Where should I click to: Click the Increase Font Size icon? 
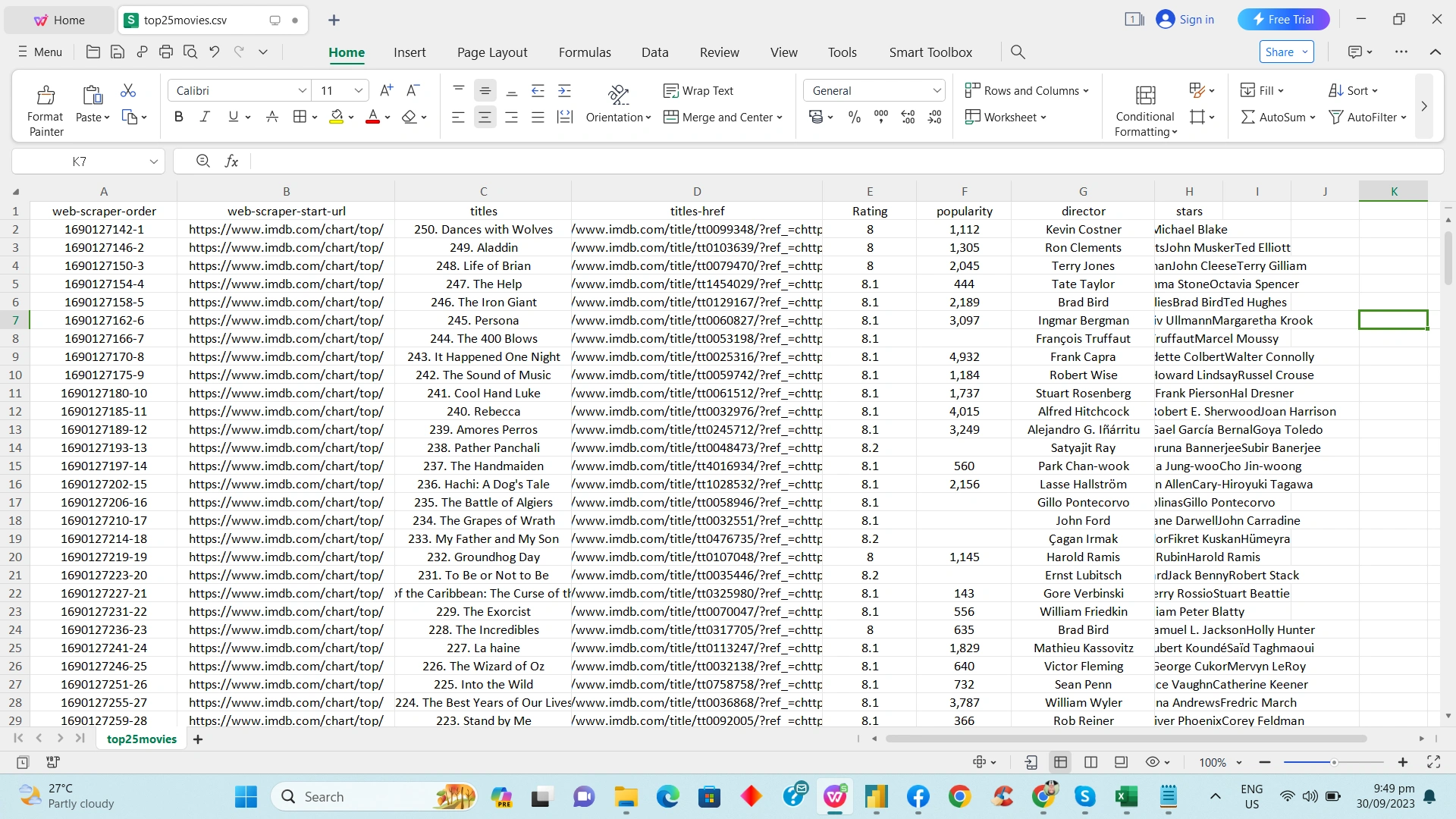click(386, 90)
